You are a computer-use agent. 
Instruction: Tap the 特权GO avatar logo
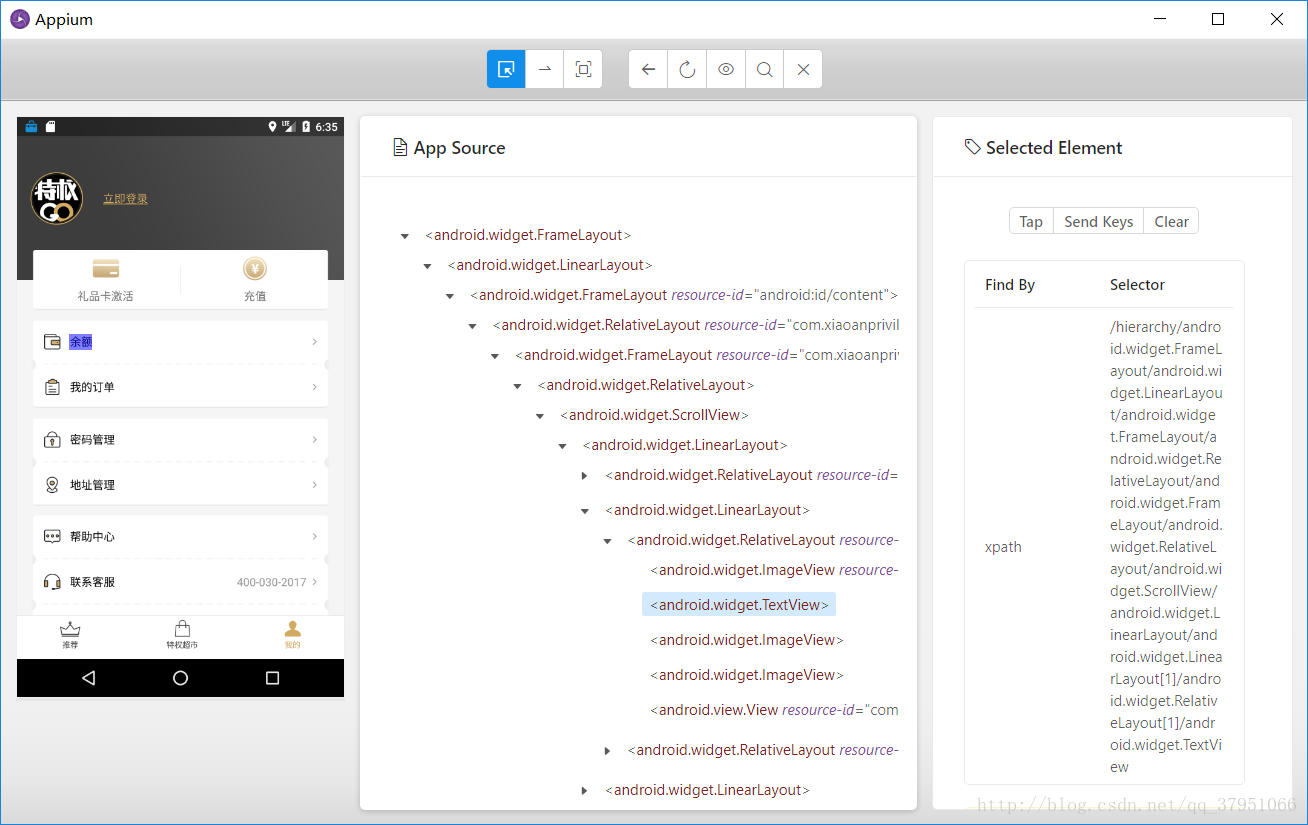pos(57,198)
